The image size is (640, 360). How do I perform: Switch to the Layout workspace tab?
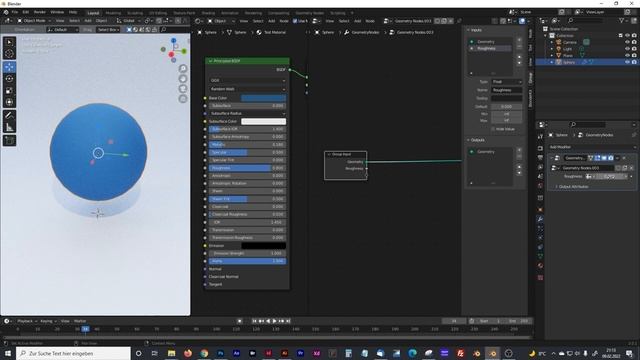(93, 13)
